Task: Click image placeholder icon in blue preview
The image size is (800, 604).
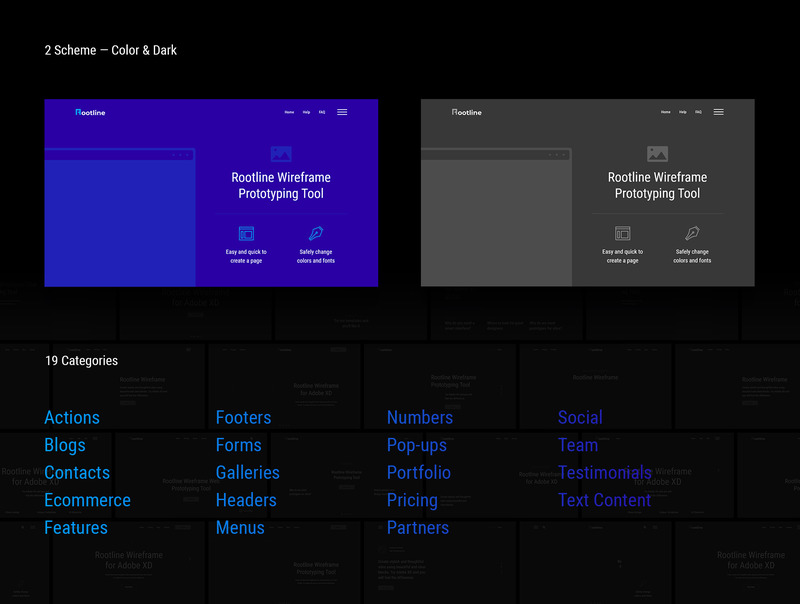Action: point(281,154)
